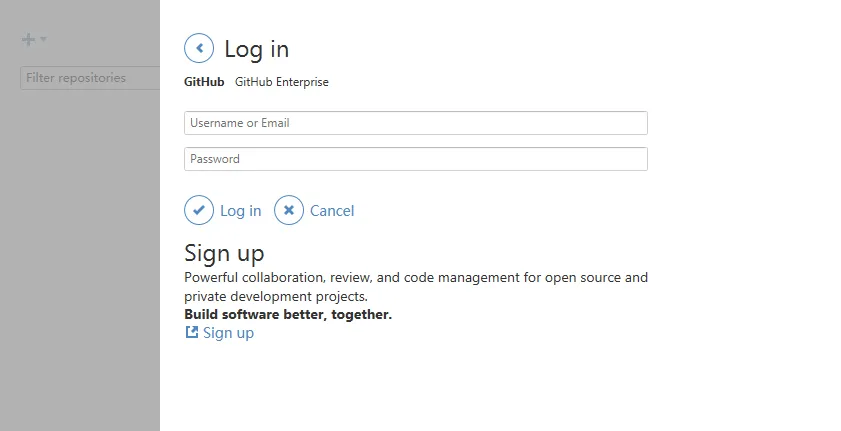Click the bold 'Build software better, together.' text
Viewport: 841px width, 431px height.
click(x=288, y=314)
